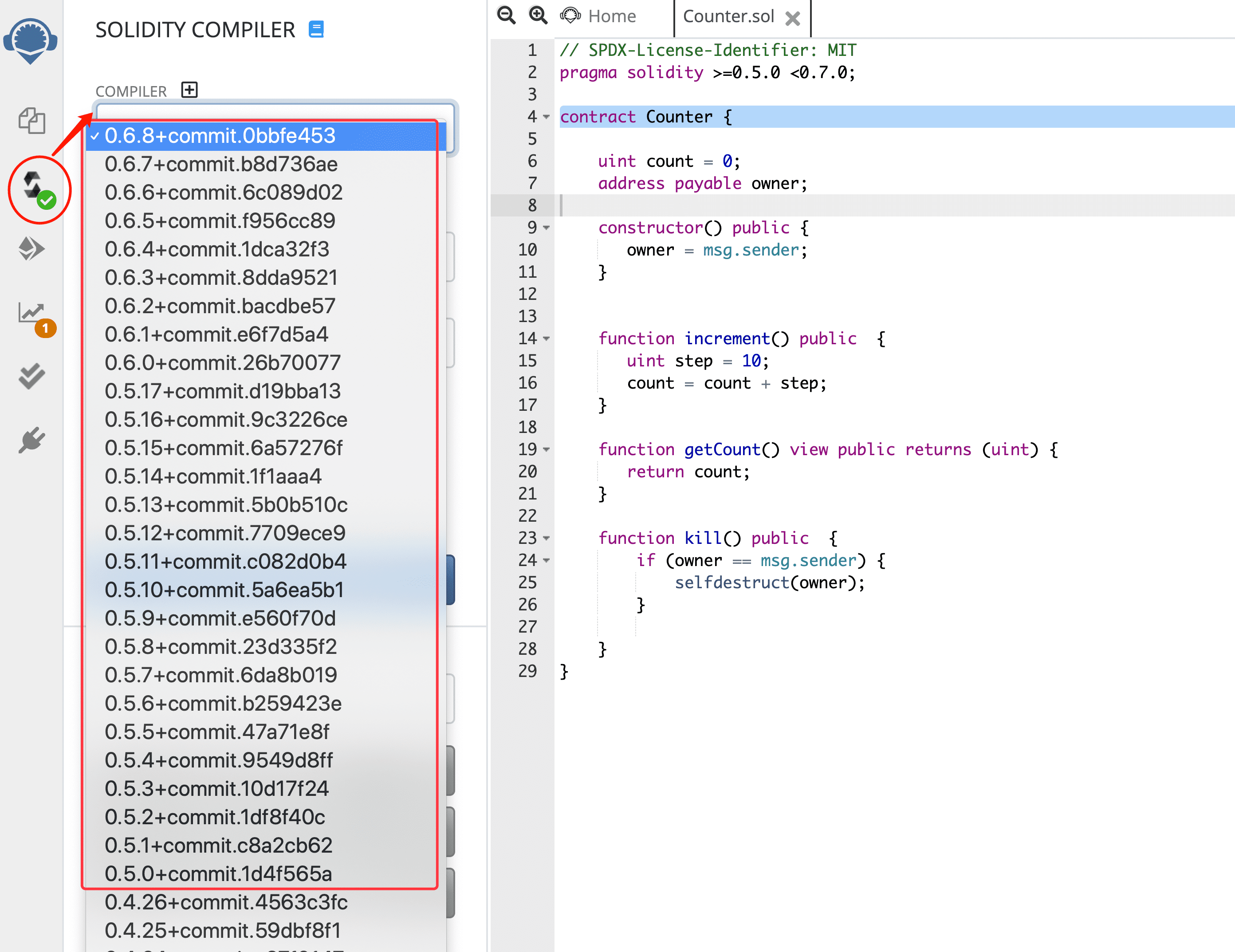Viewport: 1235px width, 952px height.
Task: Switch to the Counter.sol tab
Action: click(728, 16)
